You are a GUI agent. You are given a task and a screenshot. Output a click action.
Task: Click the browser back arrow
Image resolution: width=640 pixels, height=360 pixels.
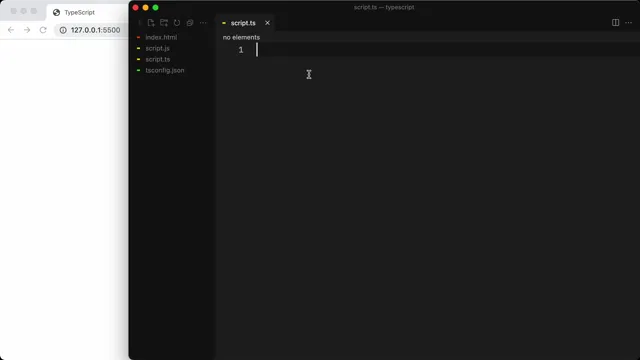(11, 30)
